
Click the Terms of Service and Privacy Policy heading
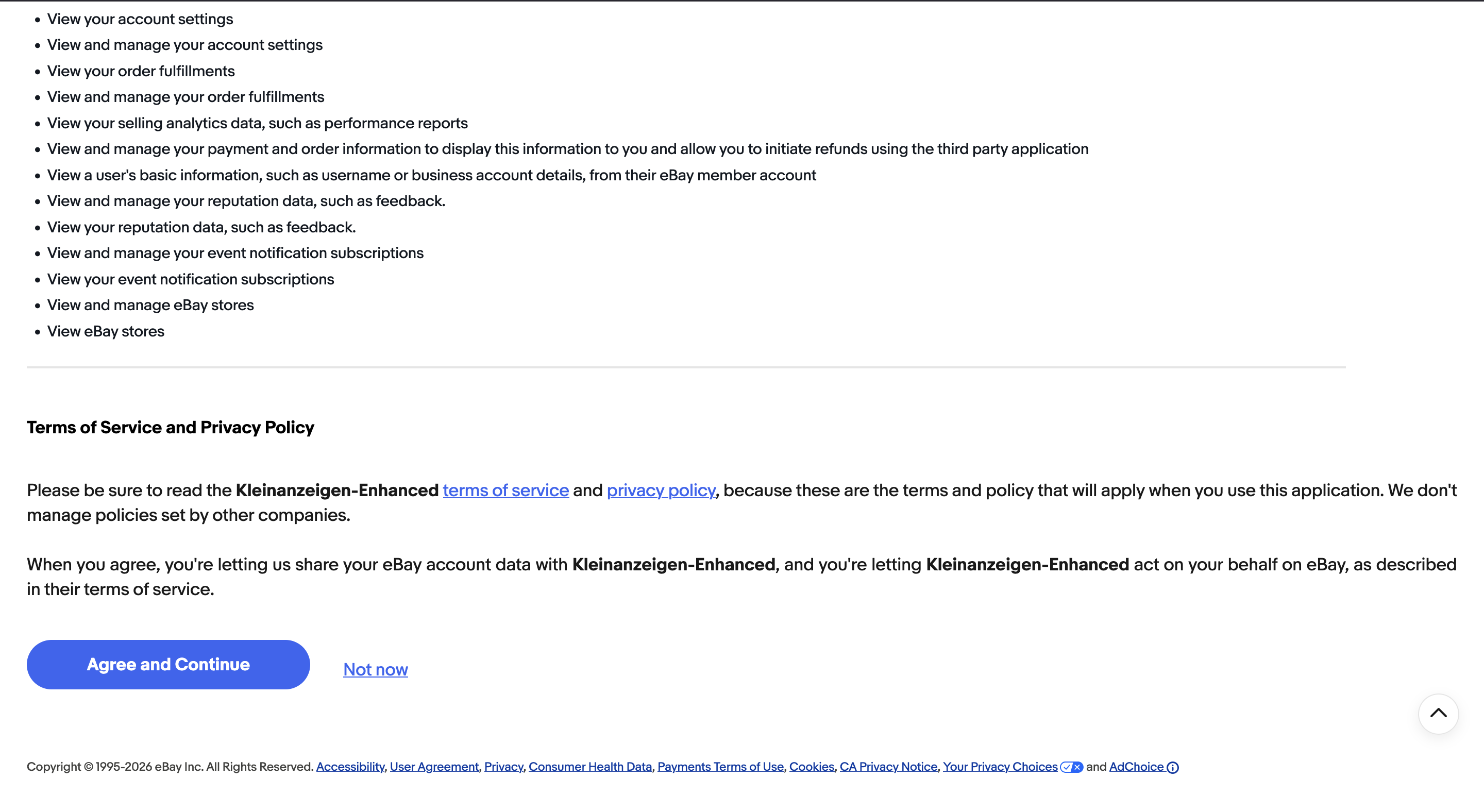coord(171,427)
